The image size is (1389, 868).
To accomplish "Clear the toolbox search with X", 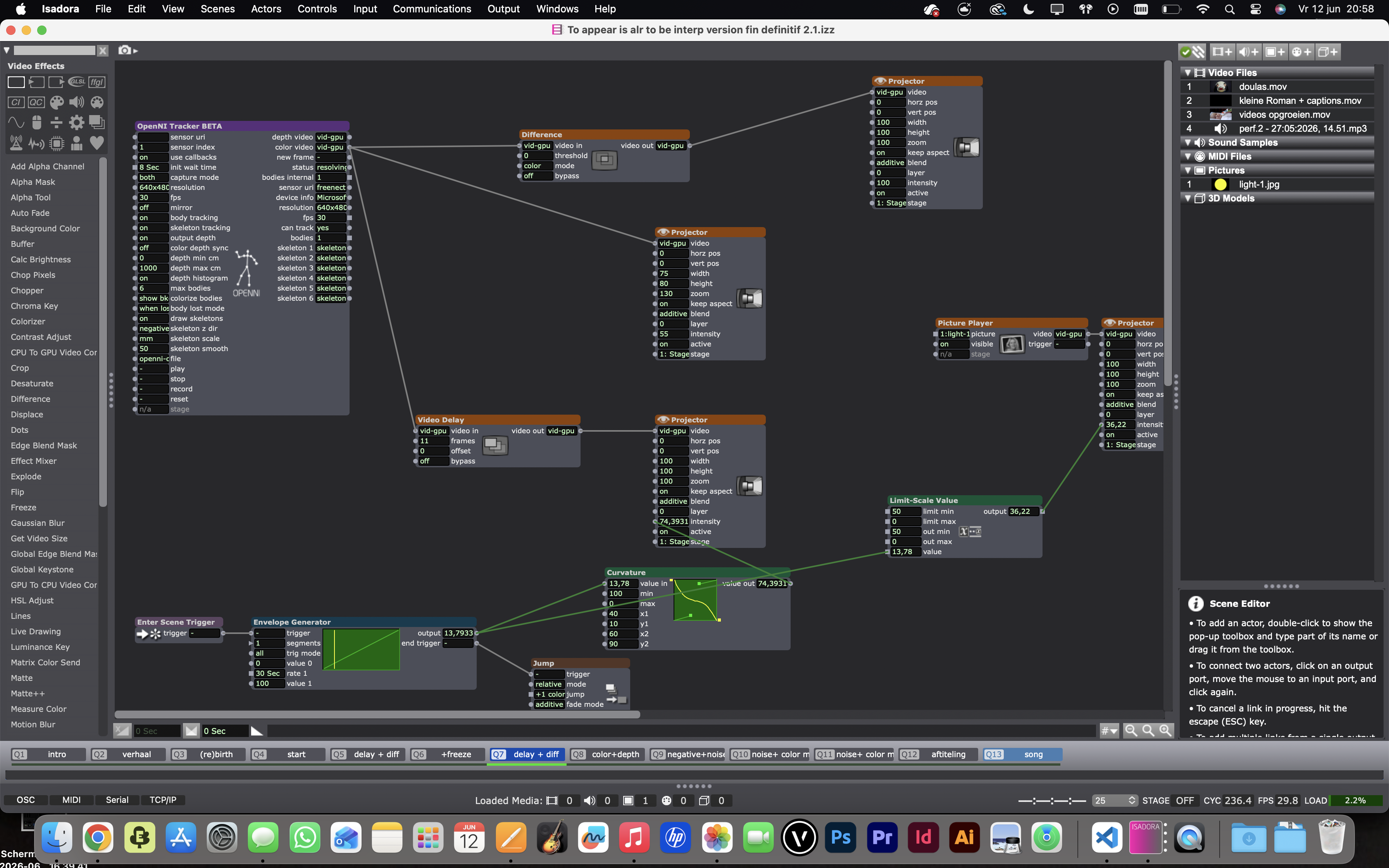I will click(x=103, y=50).
